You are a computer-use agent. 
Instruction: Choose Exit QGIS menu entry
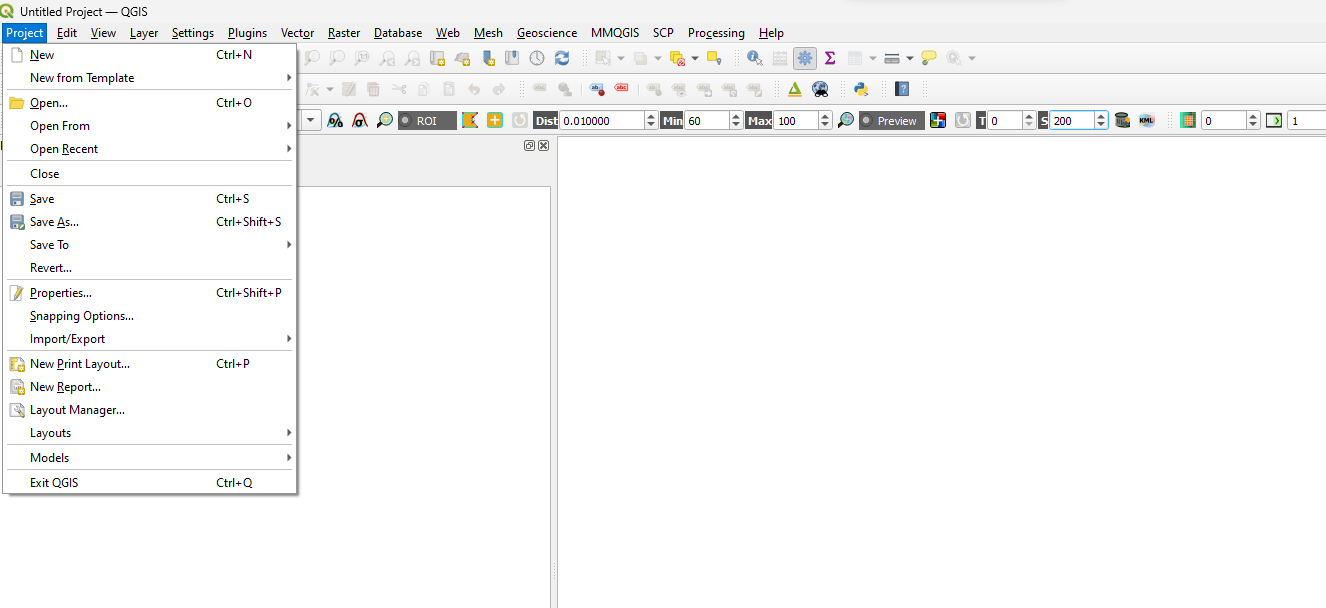150,483
